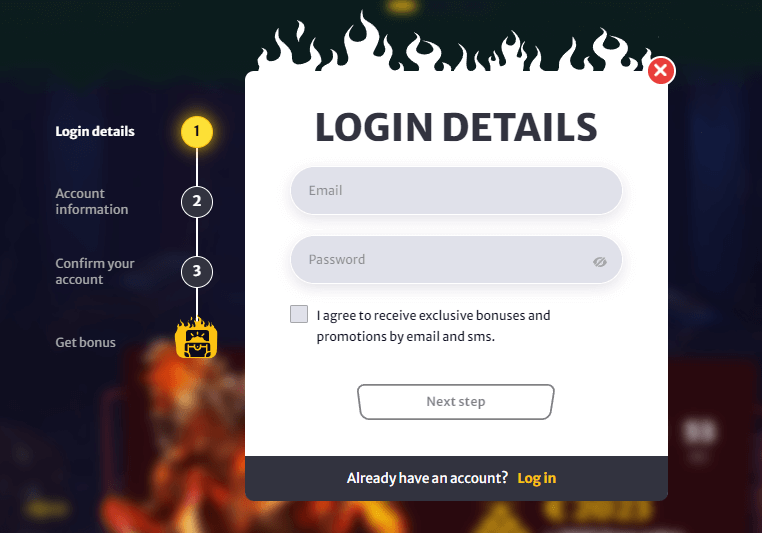
Task: Click the Next step button
Action: (x=456, y=402)
